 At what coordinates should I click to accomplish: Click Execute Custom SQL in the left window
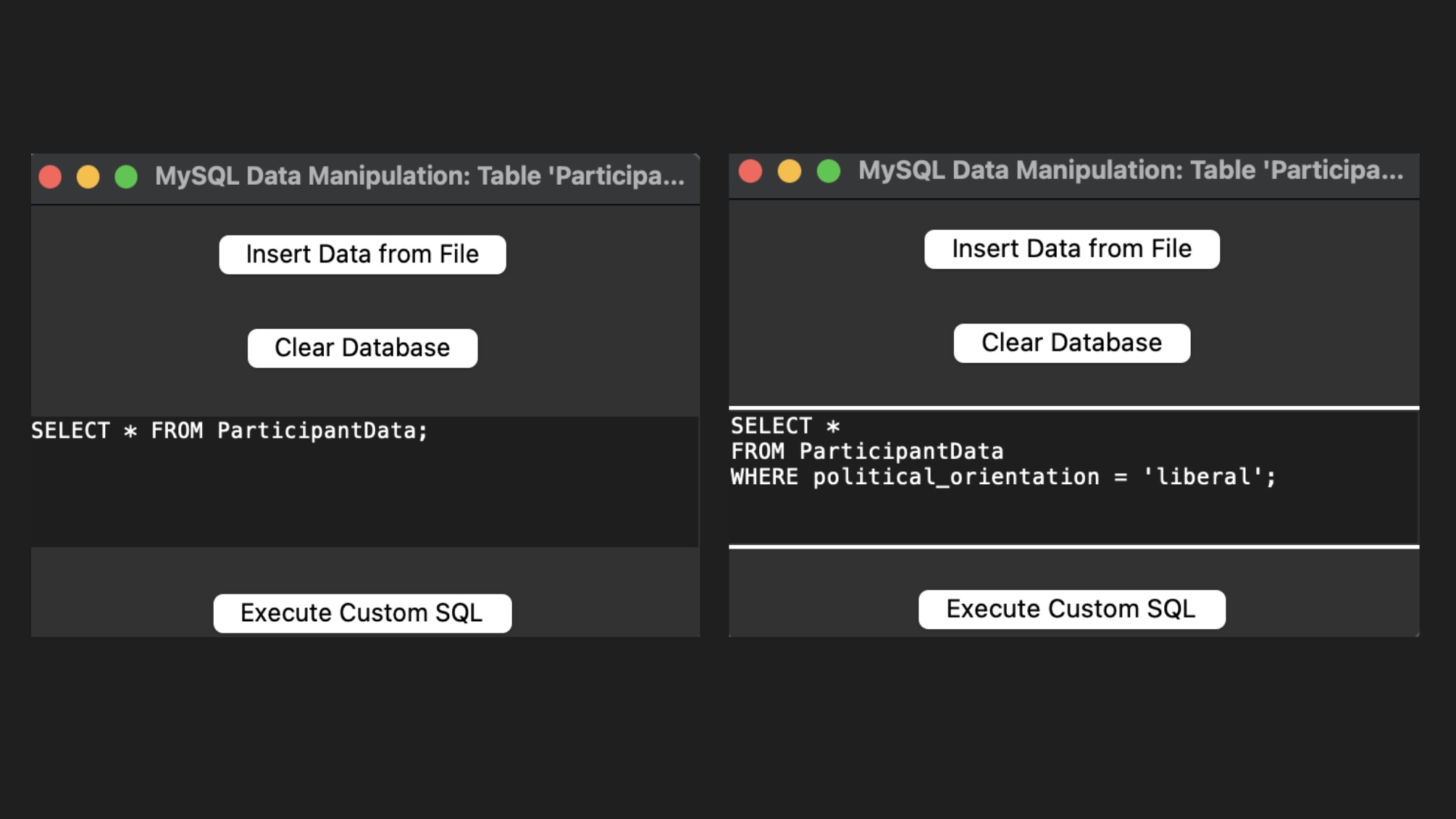362,612
